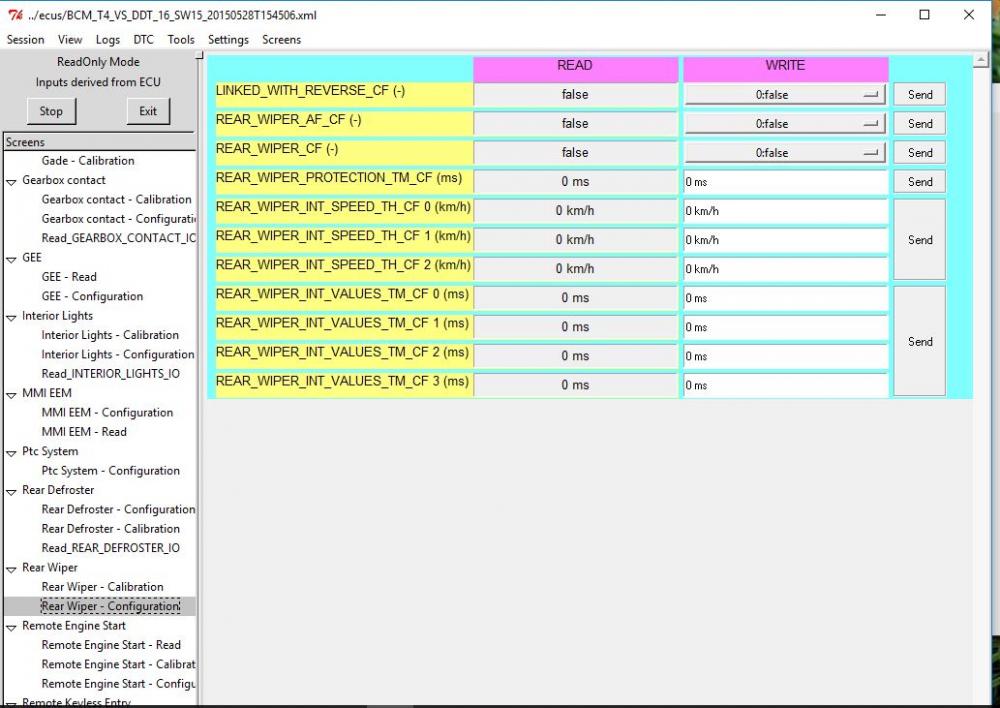This screenshot has width=1000, height=708.
Task: Select the GEE - Read screen
Action: coord(69,277)
